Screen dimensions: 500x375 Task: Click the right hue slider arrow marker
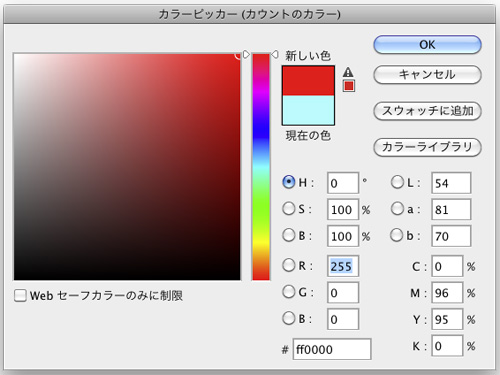click(275, 54)
